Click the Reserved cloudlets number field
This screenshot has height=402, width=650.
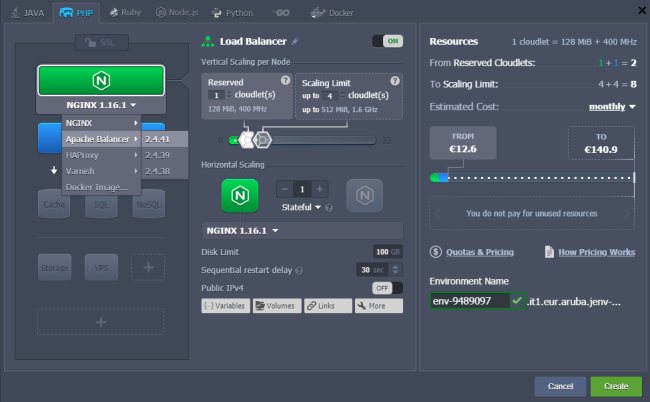click(216, 95)
